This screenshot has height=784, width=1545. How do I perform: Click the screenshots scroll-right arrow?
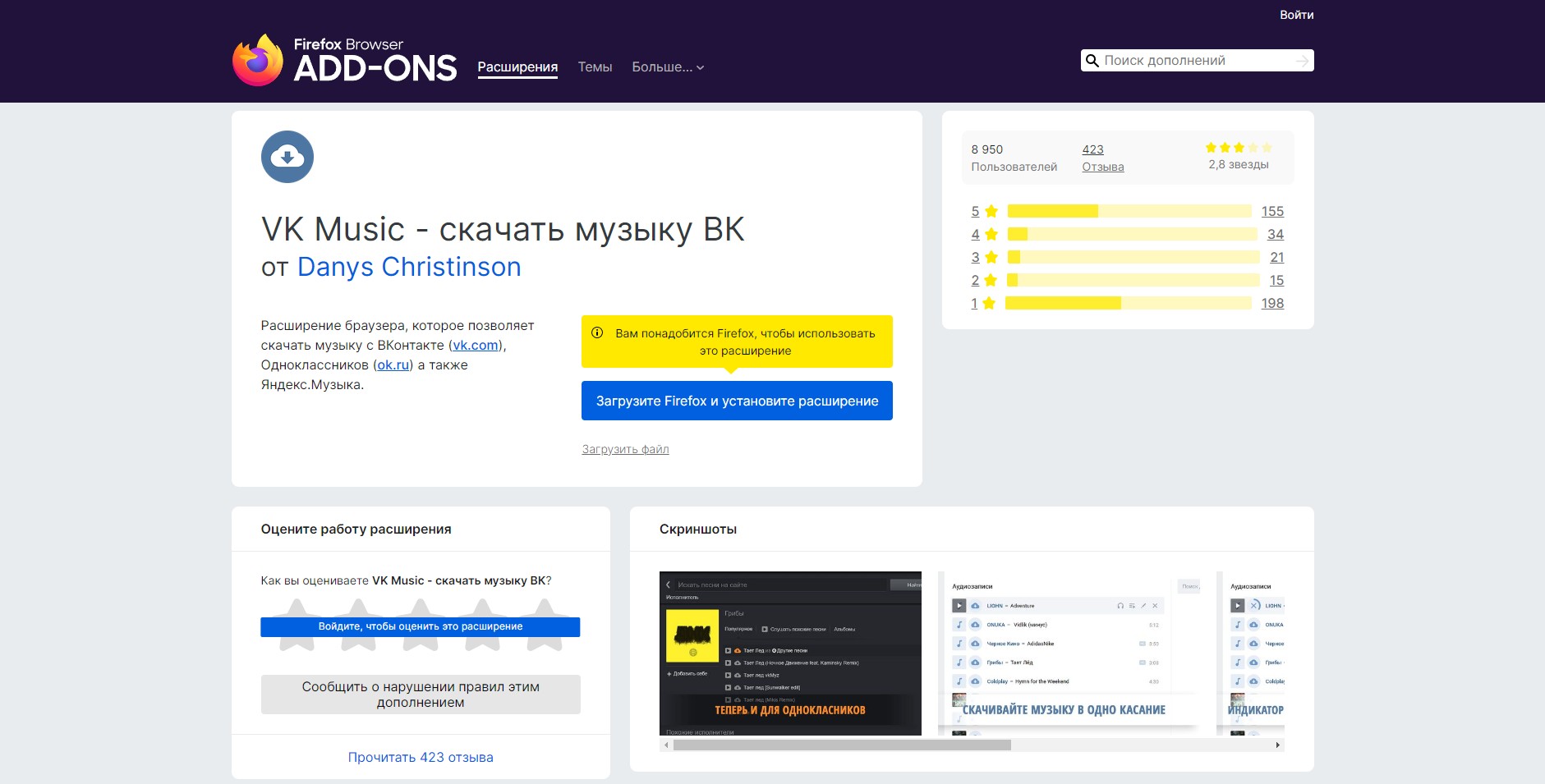pyautogui.click(x=1277, y=745)
